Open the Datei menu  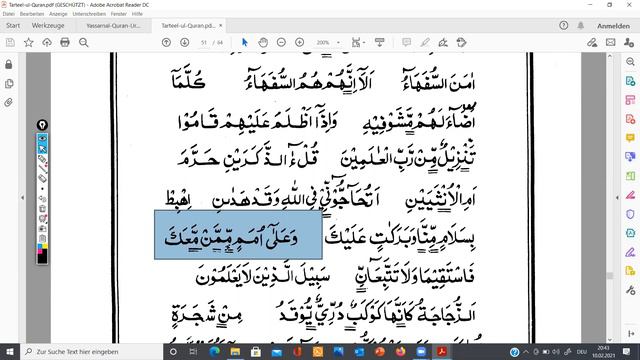click(9, 14)
